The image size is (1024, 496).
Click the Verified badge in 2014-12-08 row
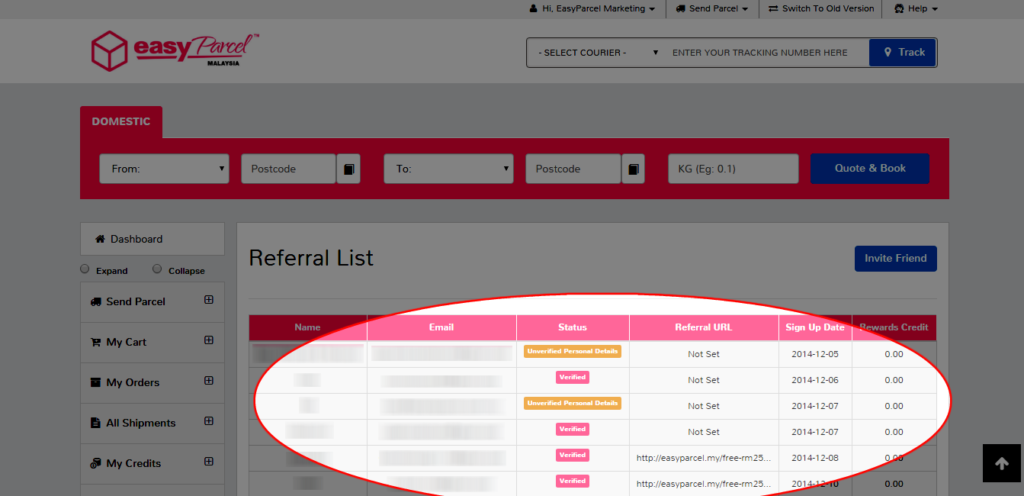tap(572, 455)
